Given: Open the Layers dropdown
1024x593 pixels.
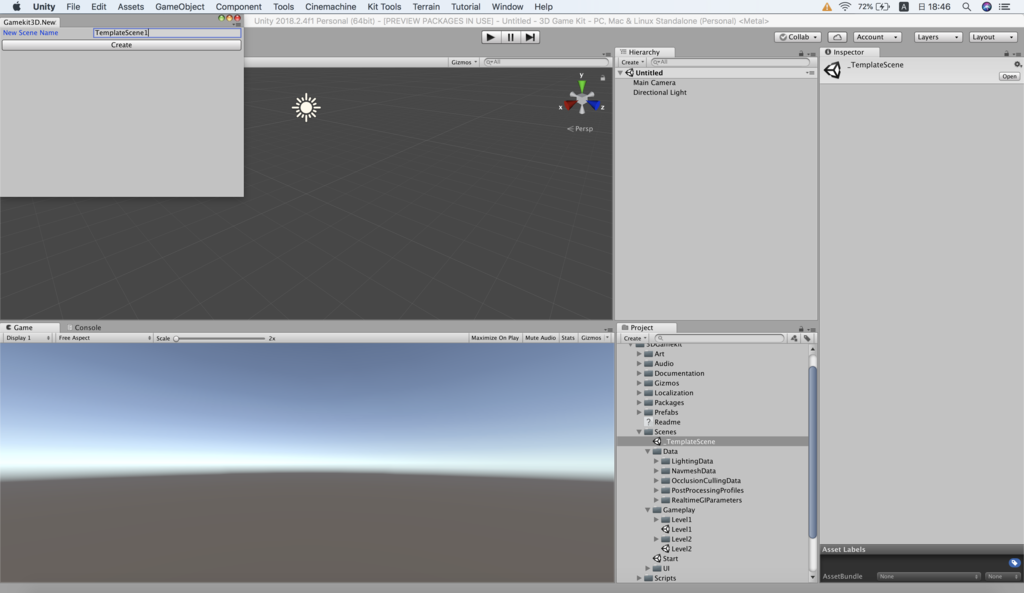Looking at the screenshot, I should pos(937,37).
